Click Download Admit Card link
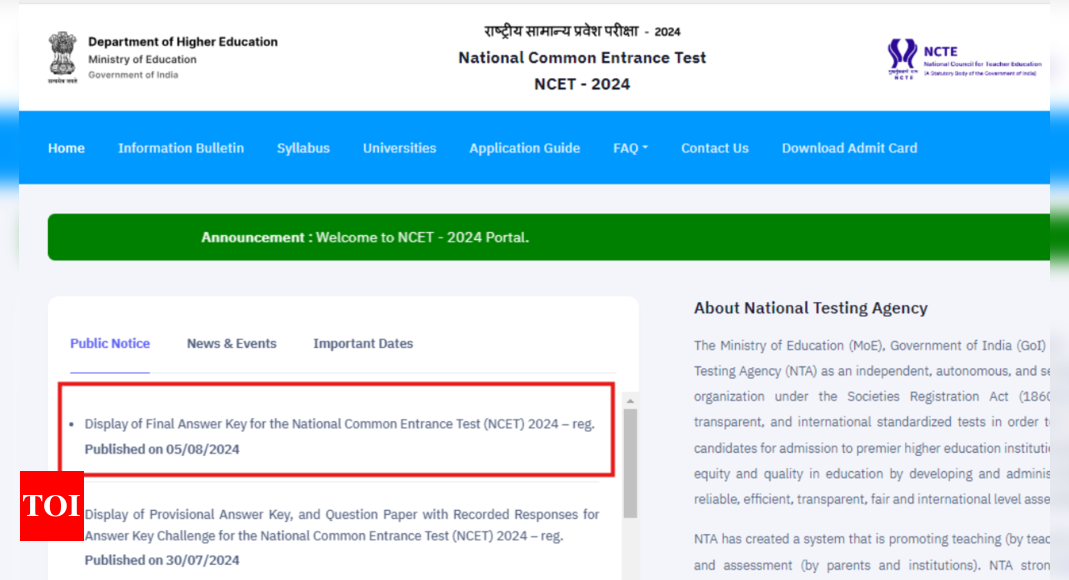The width and height of the screenshot is (1069, 580). (x=849, y=148)
